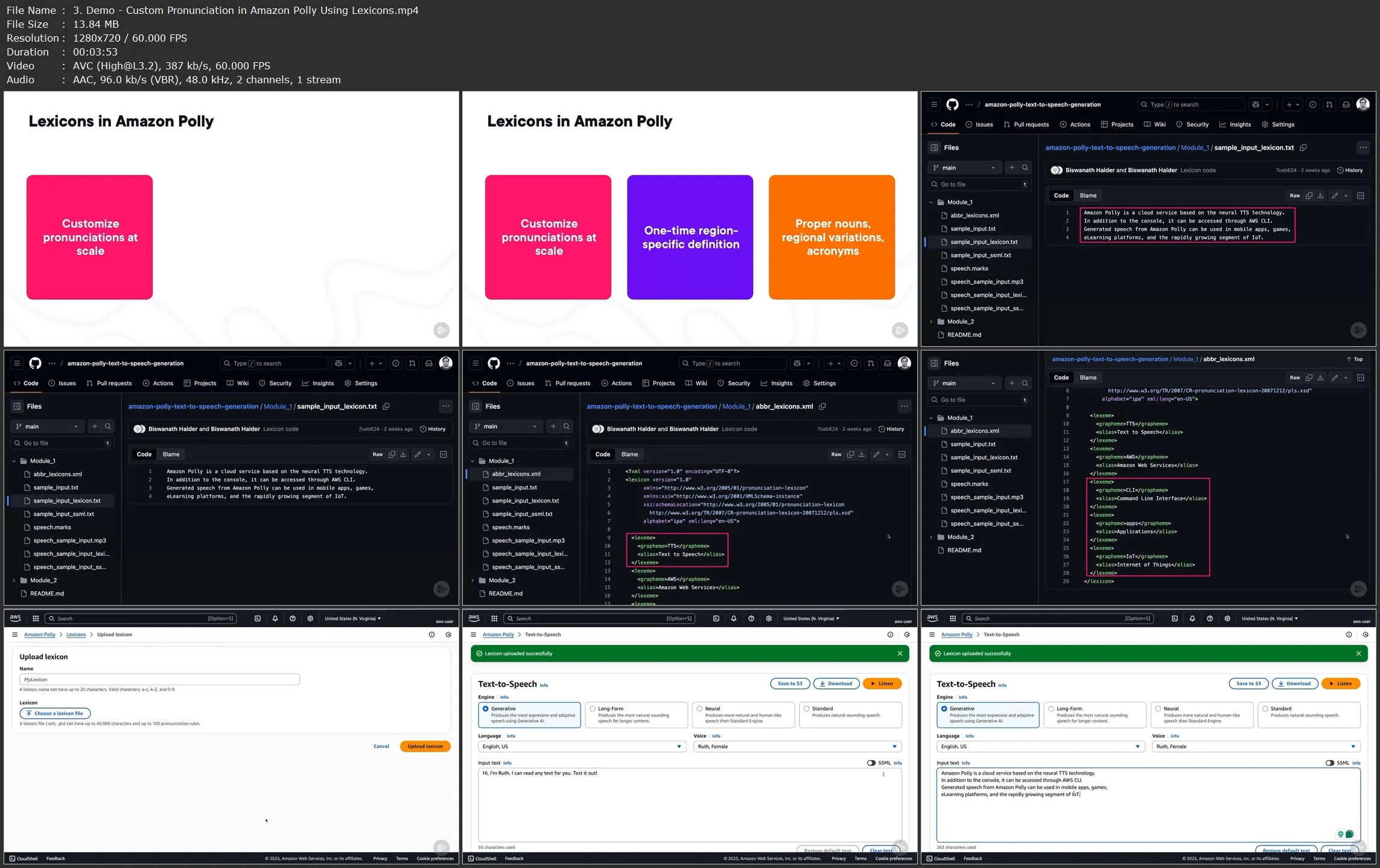This screenshot has width=1380, height=868.
Task: Click edit pencil icon in top-right GitHub frame
Action: tap(1335, 195)
